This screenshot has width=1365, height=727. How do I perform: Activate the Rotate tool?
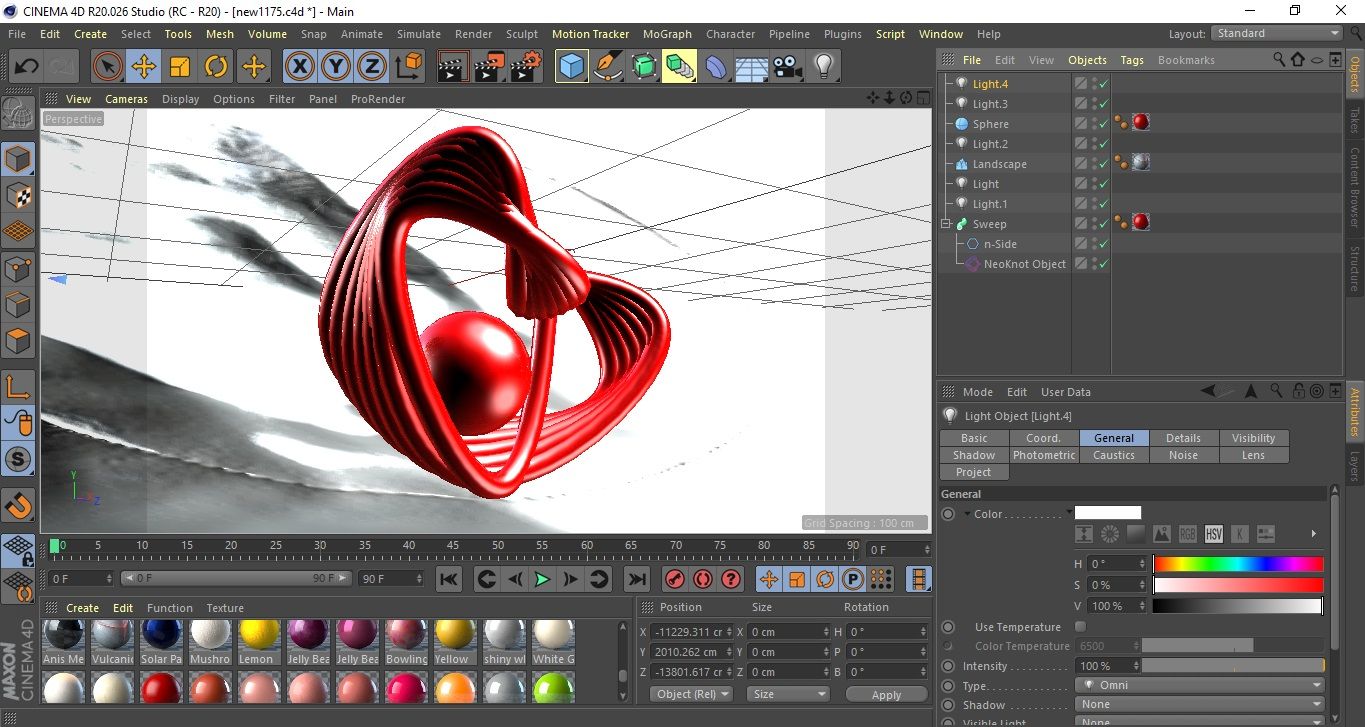click(x=216, y=67)
